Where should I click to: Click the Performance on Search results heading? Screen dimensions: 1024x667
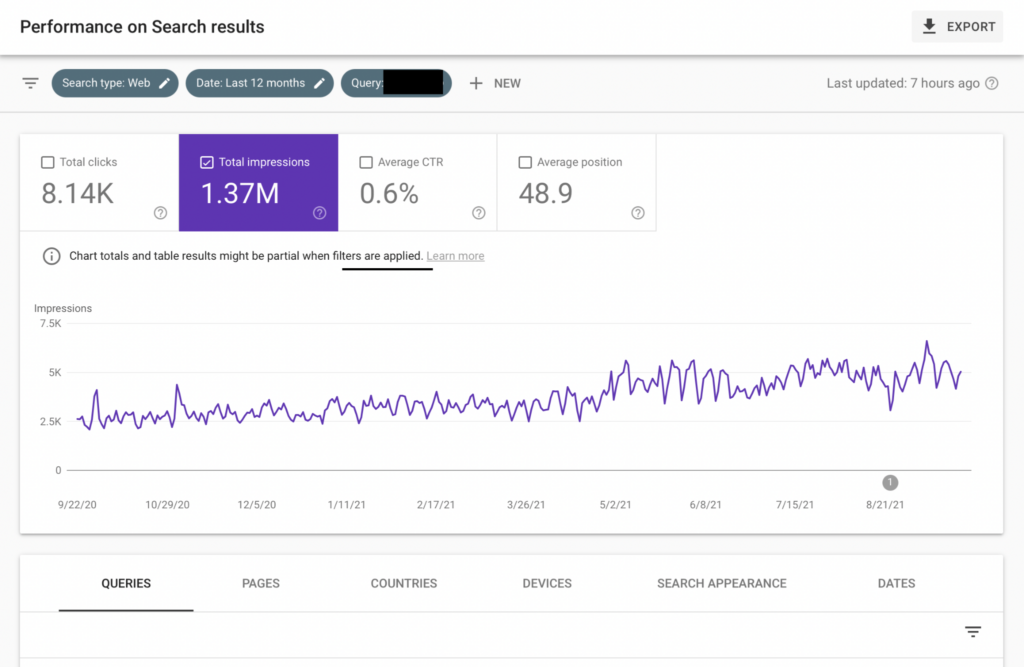tap(142, 27)
